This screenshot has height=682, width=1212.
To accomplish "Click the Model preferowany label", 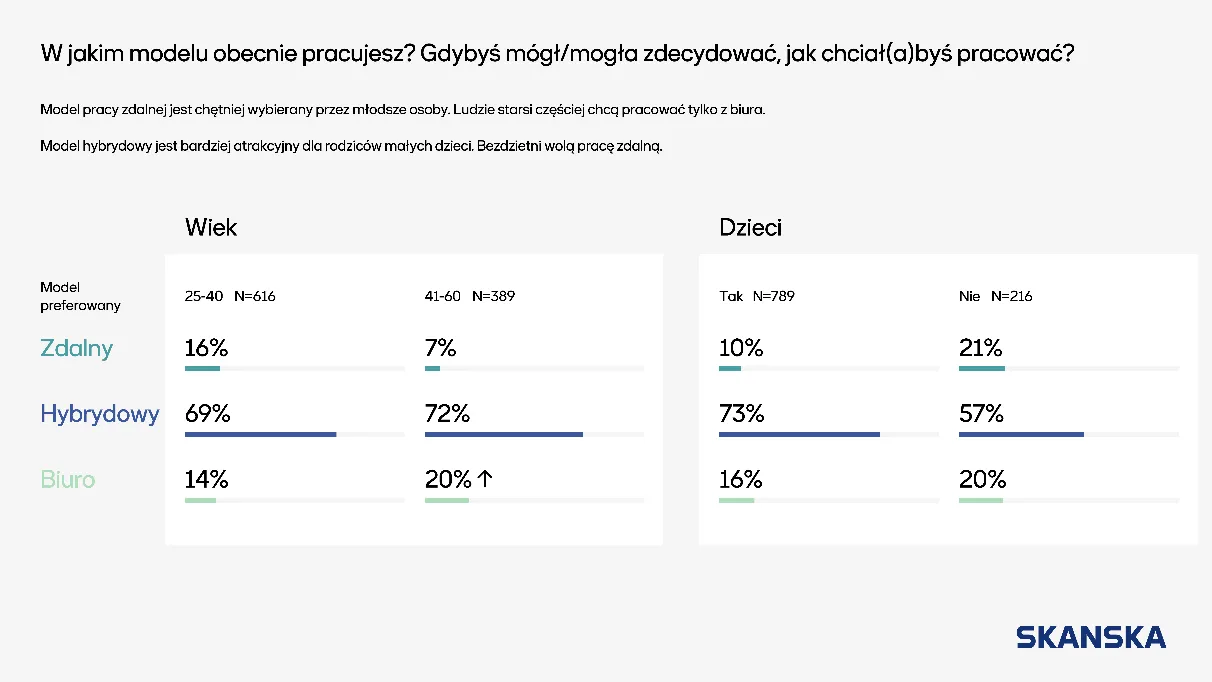I will point(80,296).
